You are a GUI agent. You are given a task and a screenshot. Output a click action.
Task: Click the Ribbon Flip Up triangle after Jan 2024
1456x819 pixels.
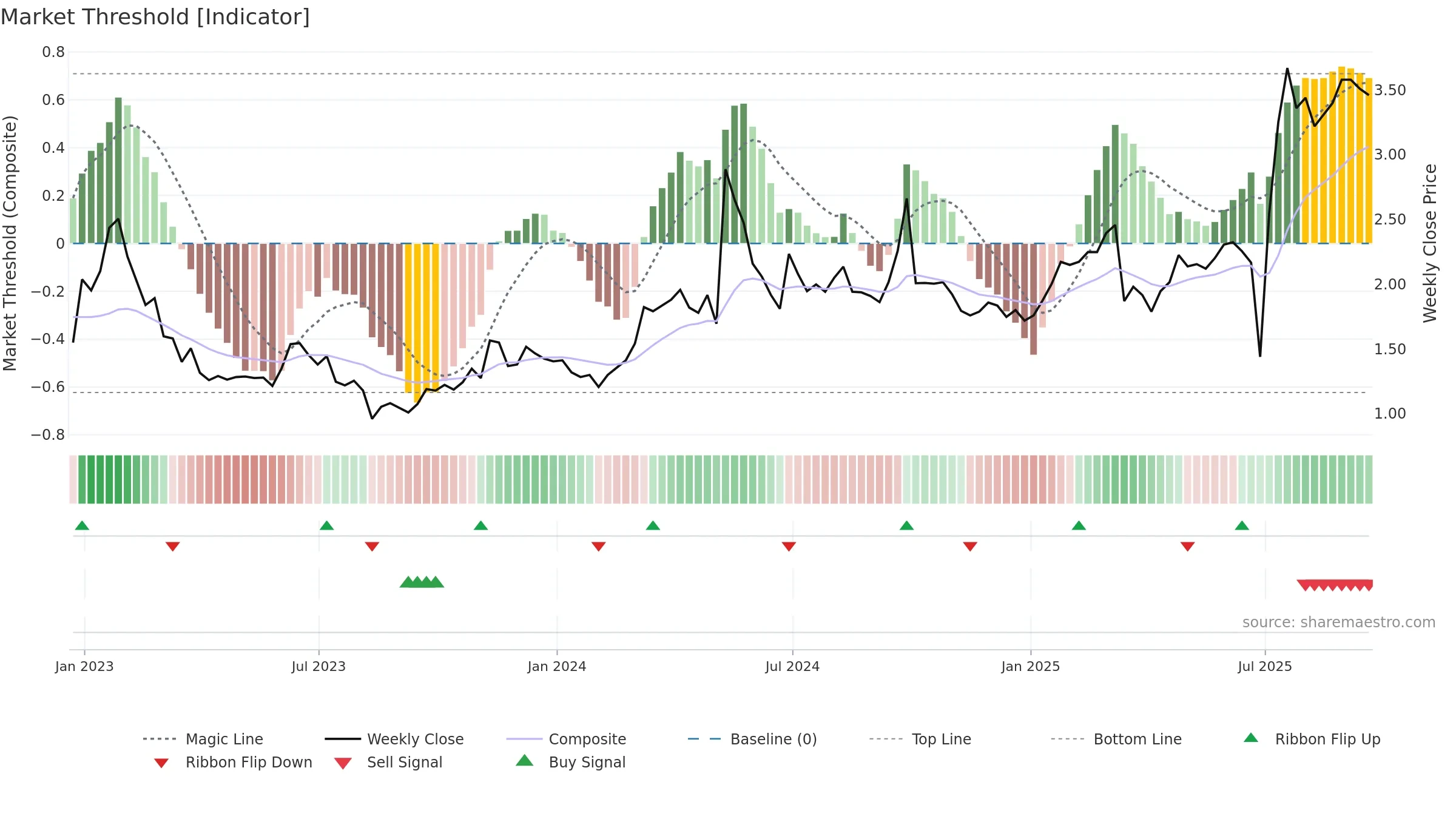coord(653,525)
